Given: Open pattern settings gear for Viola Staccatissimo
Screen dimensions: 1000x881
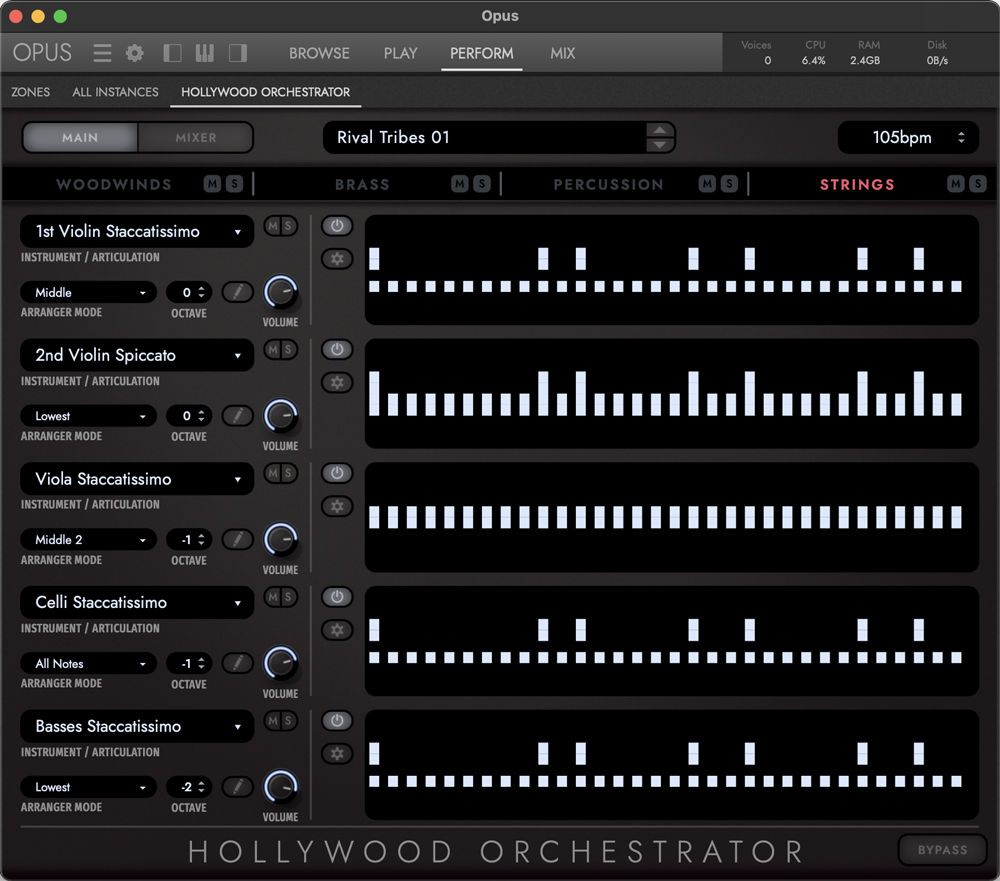Looking at the screenshot, I should (337, 506).
